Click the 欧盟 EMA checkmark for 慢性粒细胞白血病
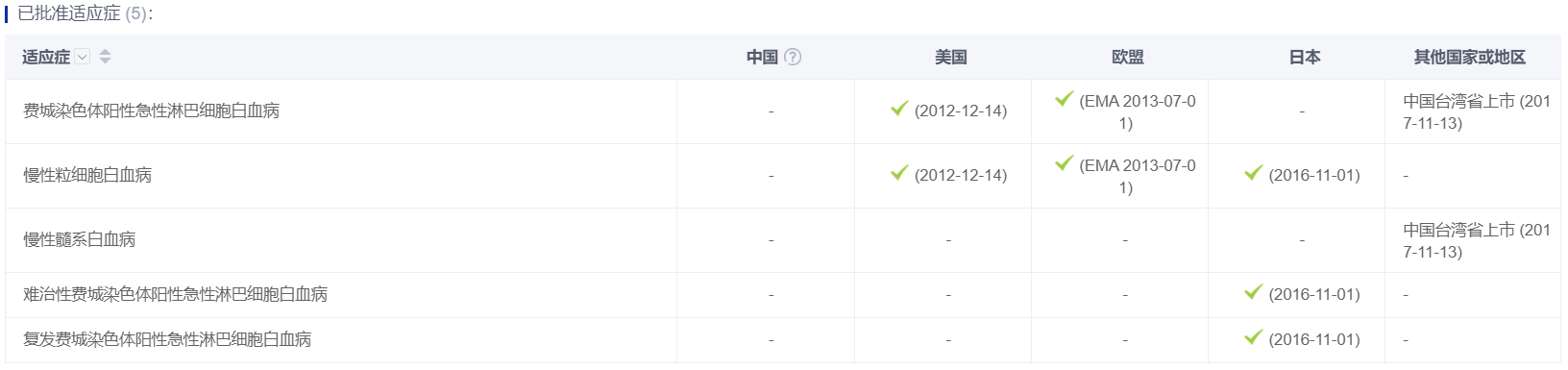The image size is (1568, 370). 1064,163
